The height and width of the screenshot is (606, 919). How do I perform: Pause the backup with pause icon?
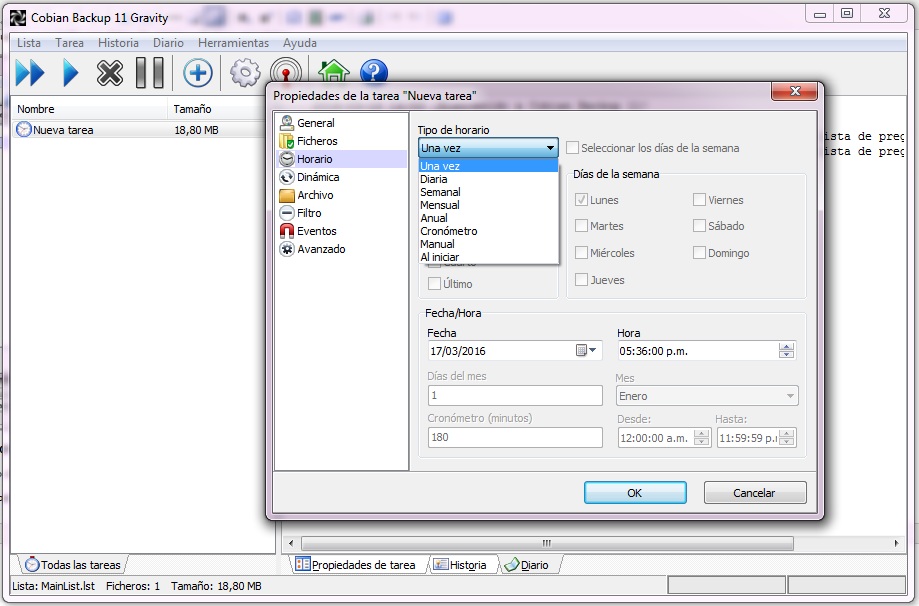pos(149,73)
